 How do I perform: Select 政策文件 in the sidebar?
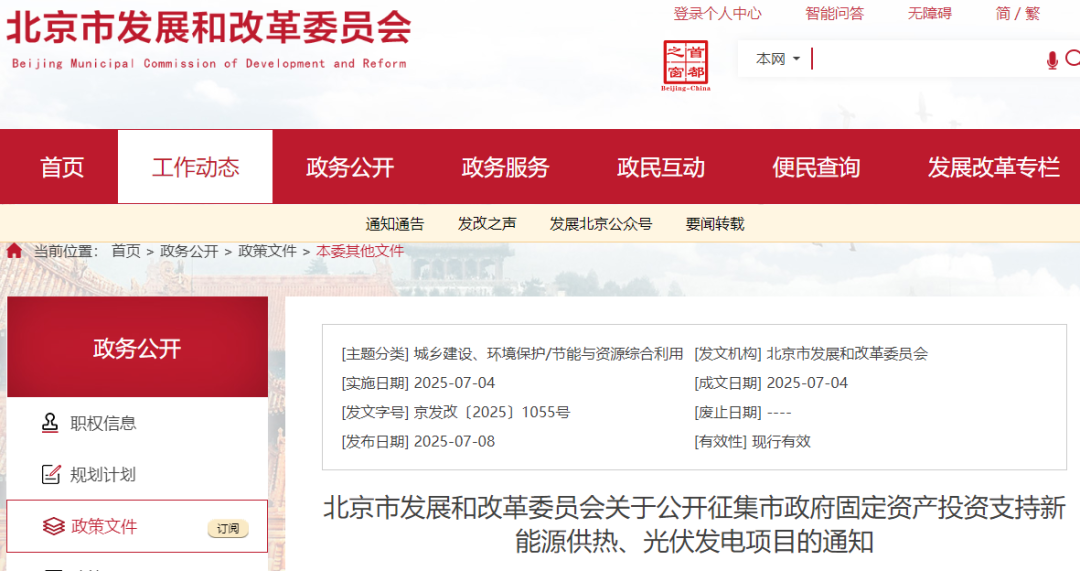tap(137, 526)
